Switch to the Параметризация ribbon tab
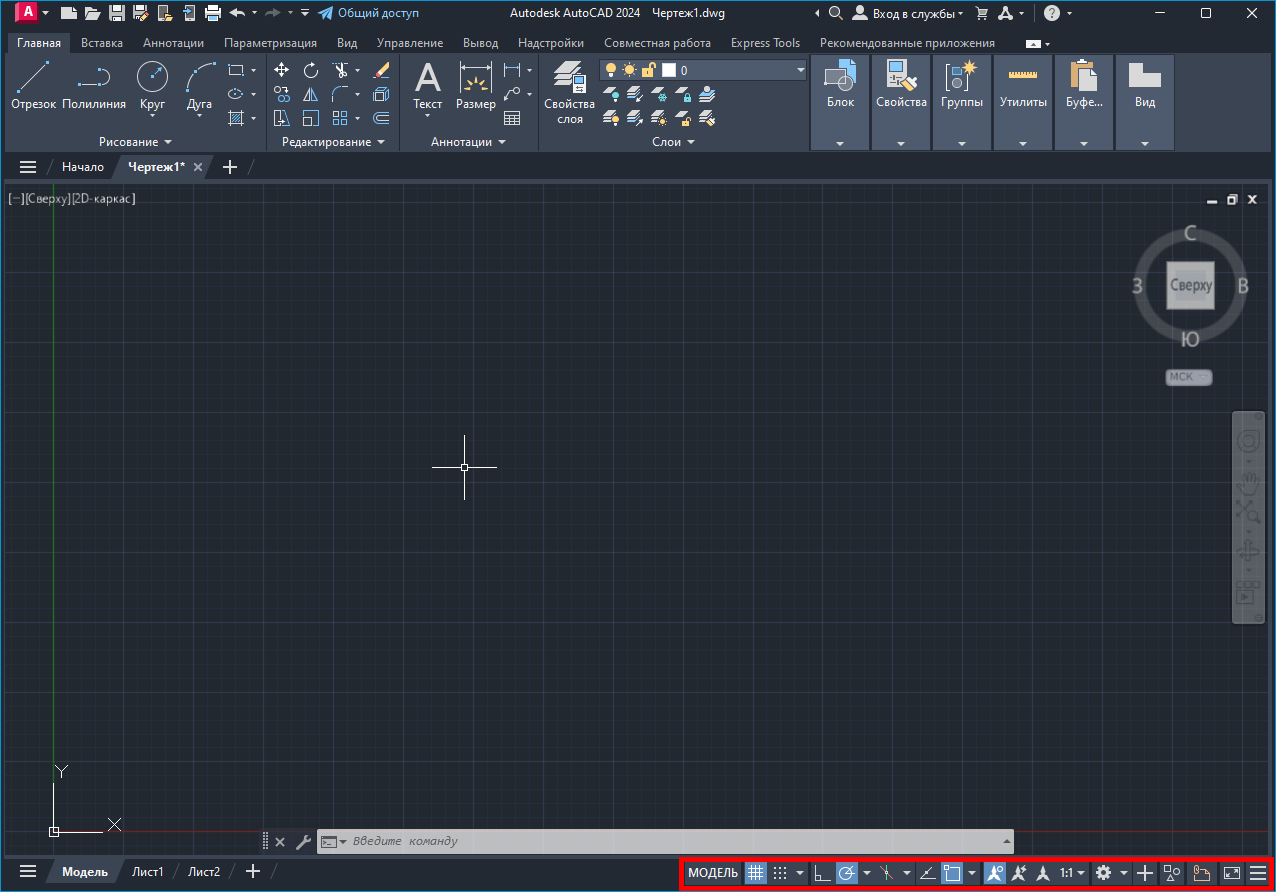The width and height of the screenshot is (1276, 892). (270, 43)
